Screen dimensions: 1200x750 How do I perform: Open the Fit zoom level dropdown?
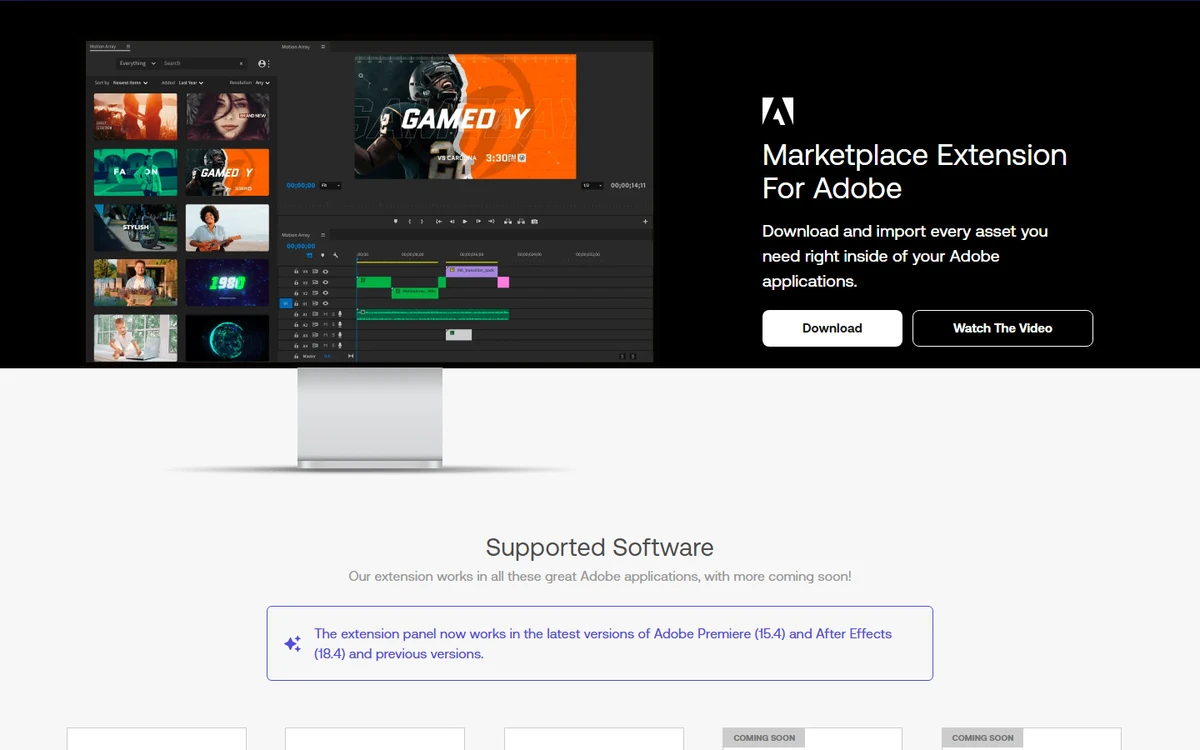point(330,185)
